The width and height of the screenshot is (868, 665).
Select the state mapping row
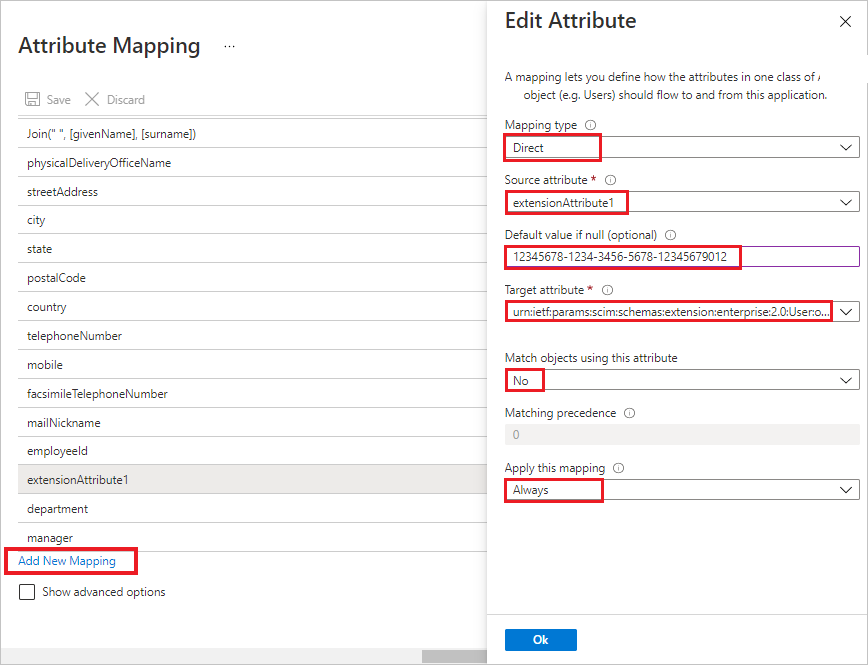click(x=252, y=249)
